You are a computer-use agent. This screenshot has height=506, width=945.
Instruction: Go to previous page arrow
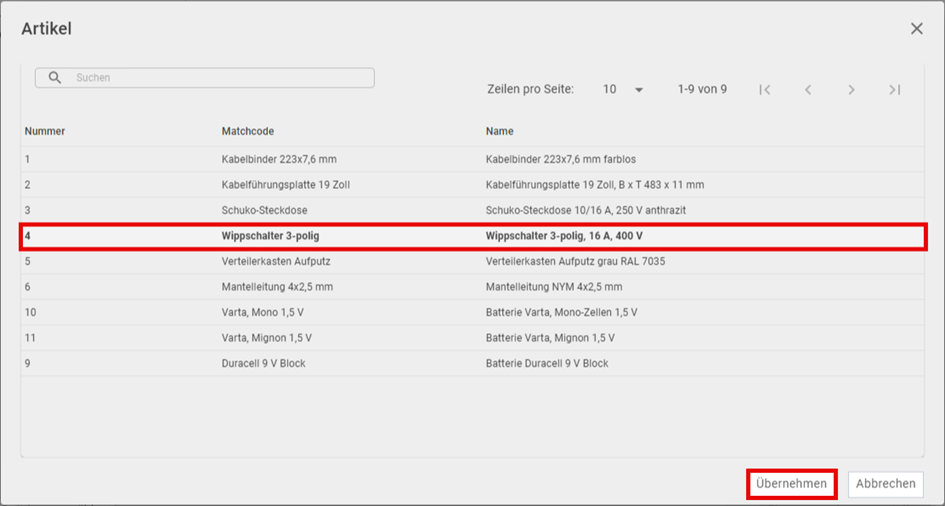pyautogui.click(x=808, y=90)
